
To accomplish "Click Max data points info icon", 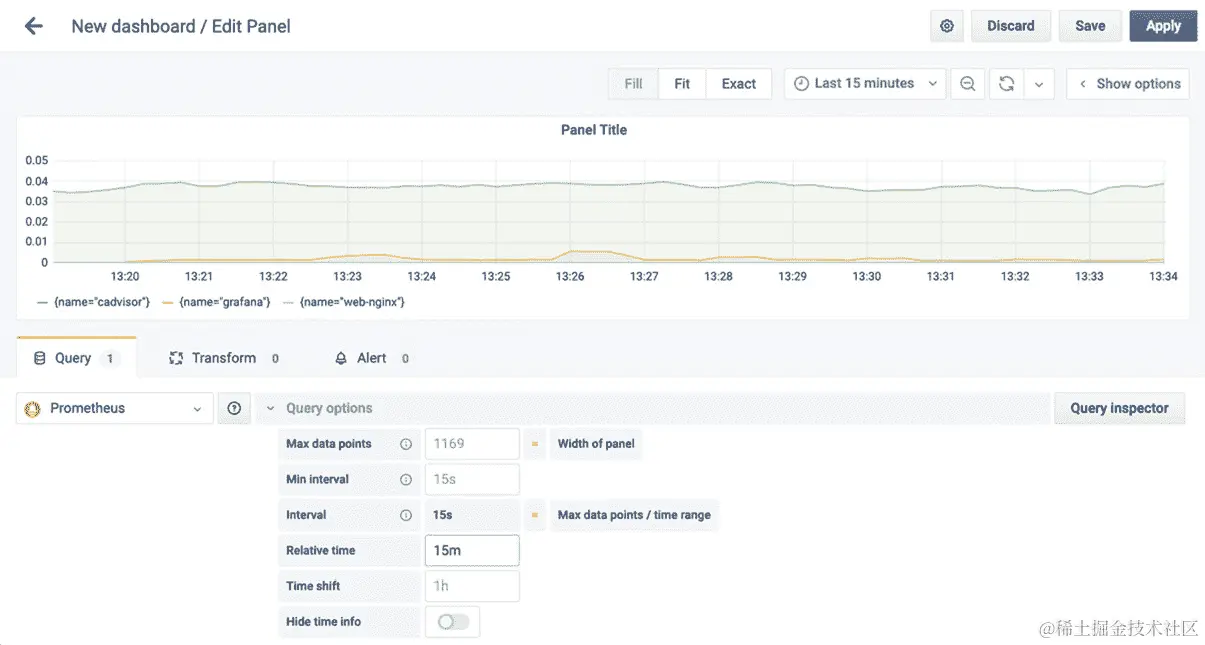I will pos(406,444).
